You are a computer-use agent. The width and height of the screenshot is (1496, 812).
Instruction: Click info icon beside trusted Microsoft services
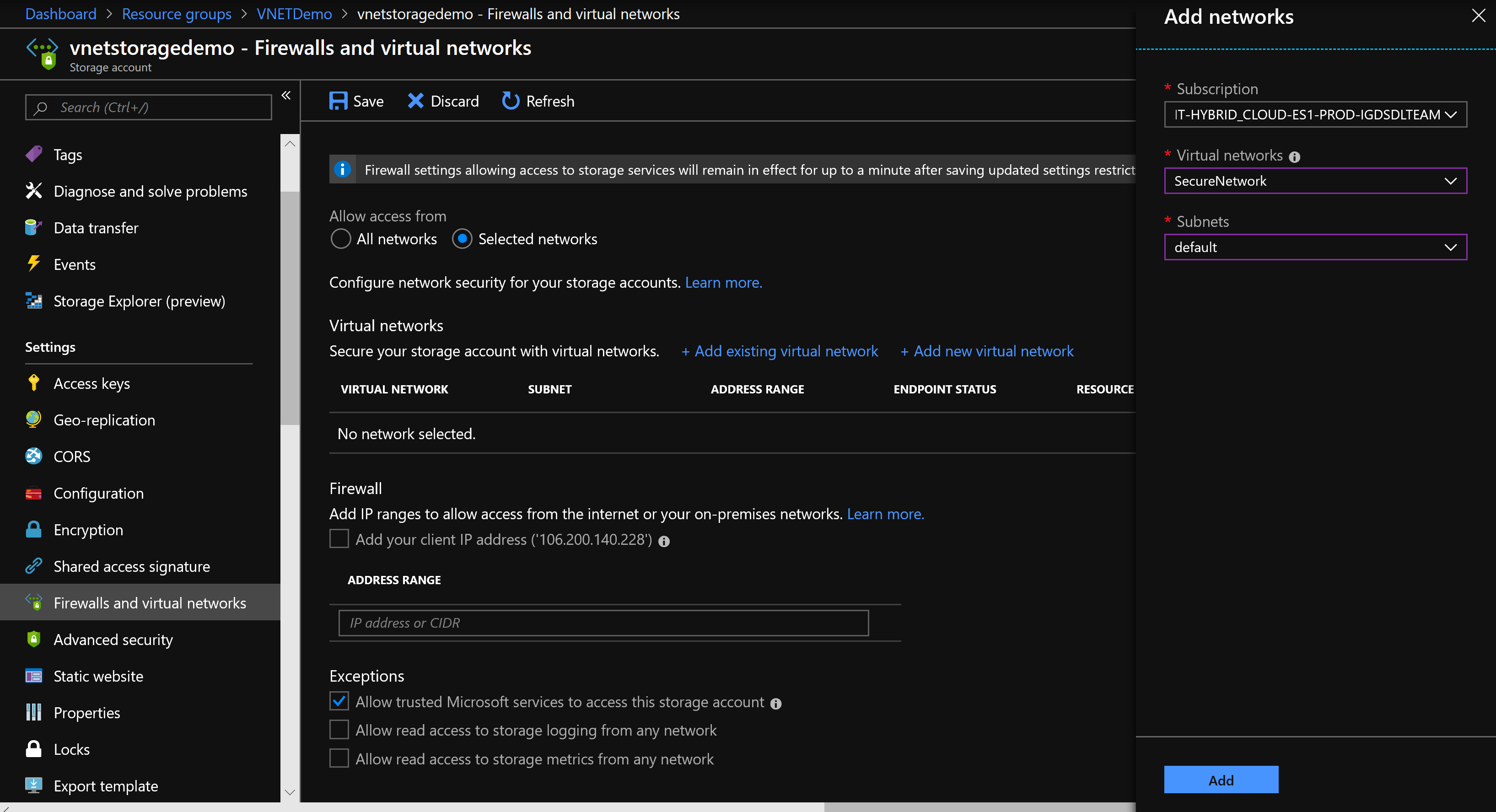pos(776,704)
